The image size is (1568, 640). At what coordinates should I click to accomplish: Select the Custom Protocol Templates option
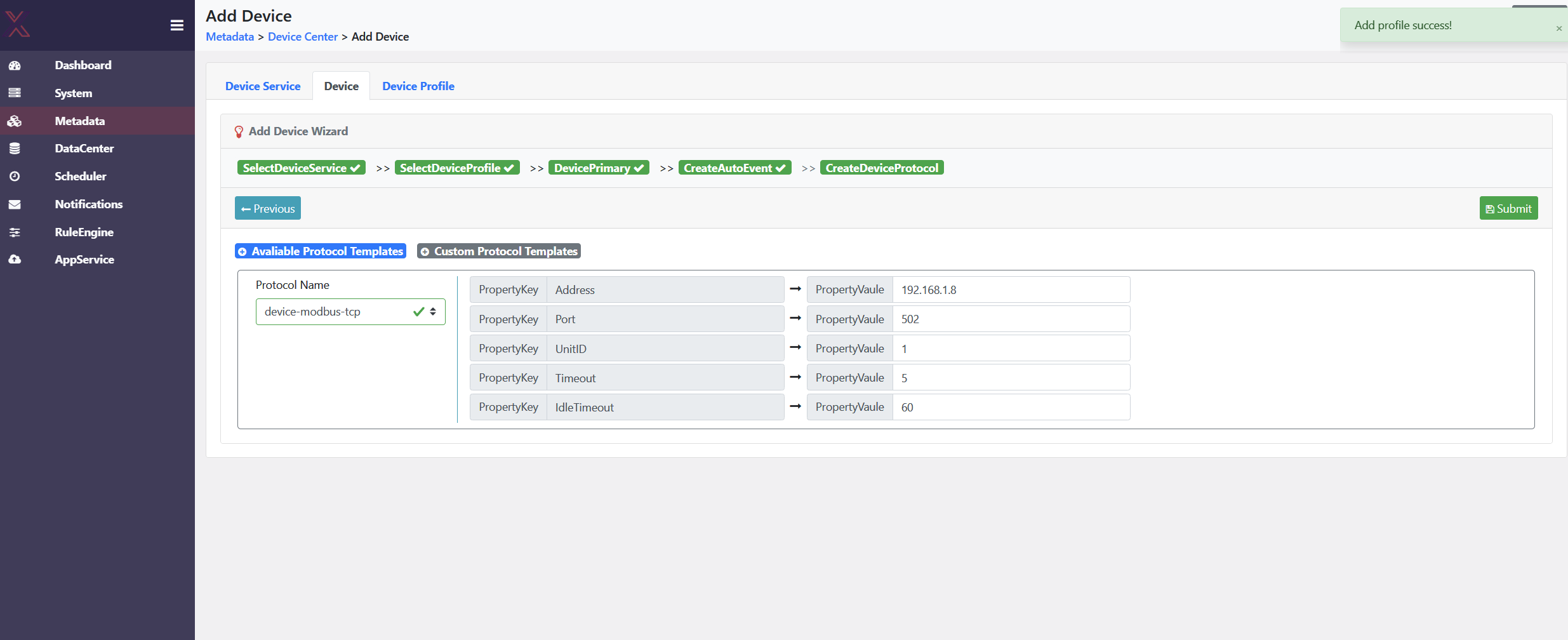(x=498, y=251)
